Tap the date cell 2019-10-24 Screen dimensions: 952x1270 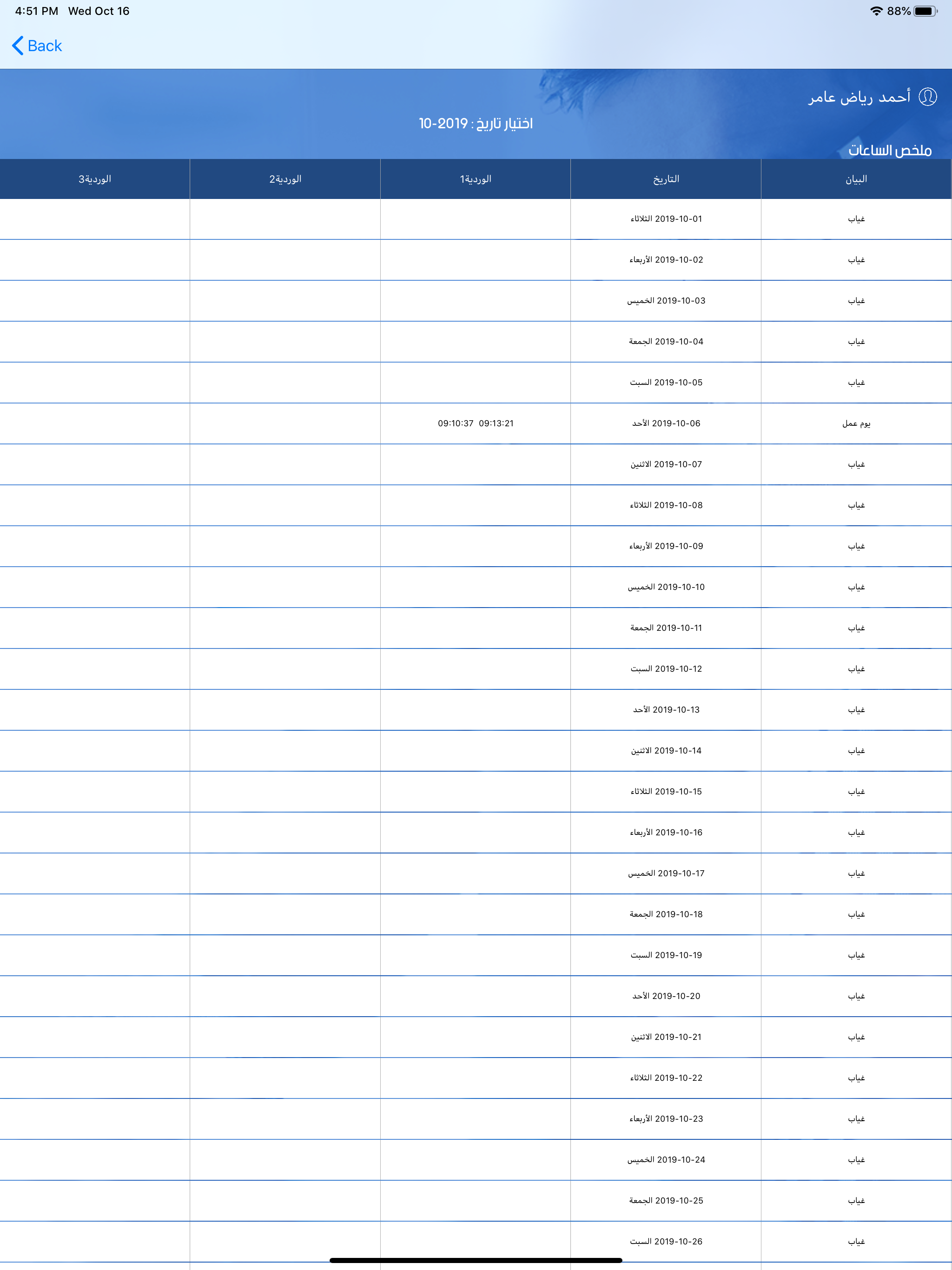pyautogui.click(x=666, y=1160)
